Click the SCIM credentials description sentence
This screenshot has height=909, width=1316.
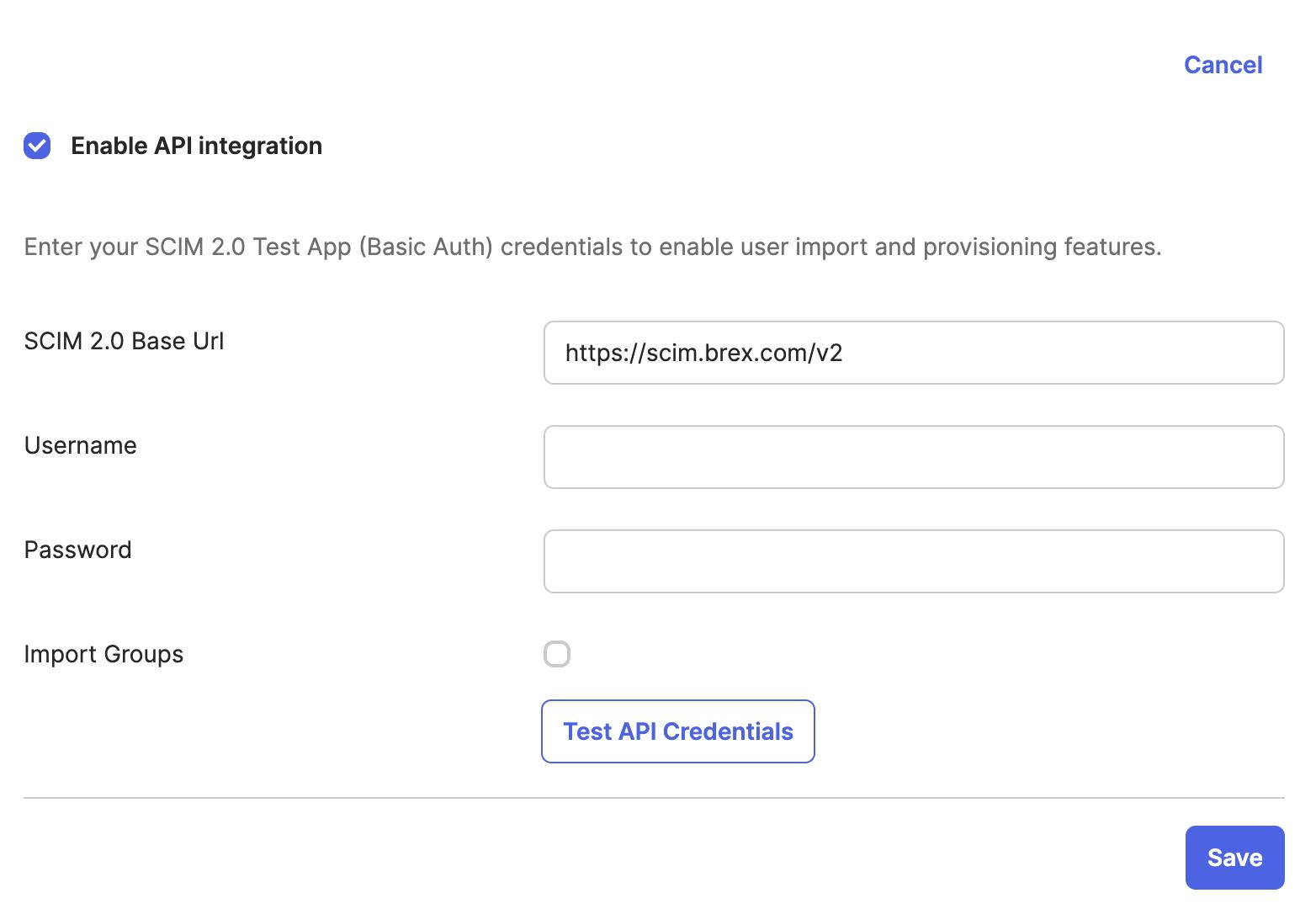point(592,247)
